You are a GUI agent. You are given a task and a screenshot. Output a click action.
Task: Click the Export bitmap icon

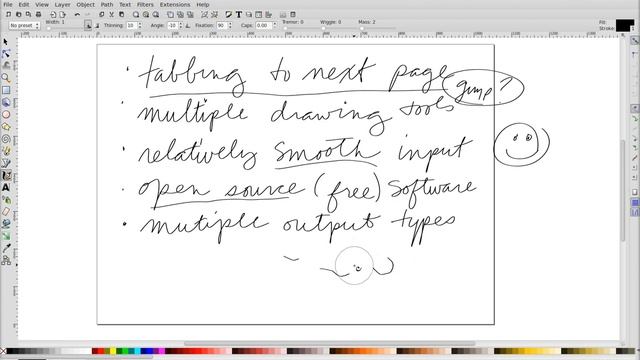(x=62, y=14)
